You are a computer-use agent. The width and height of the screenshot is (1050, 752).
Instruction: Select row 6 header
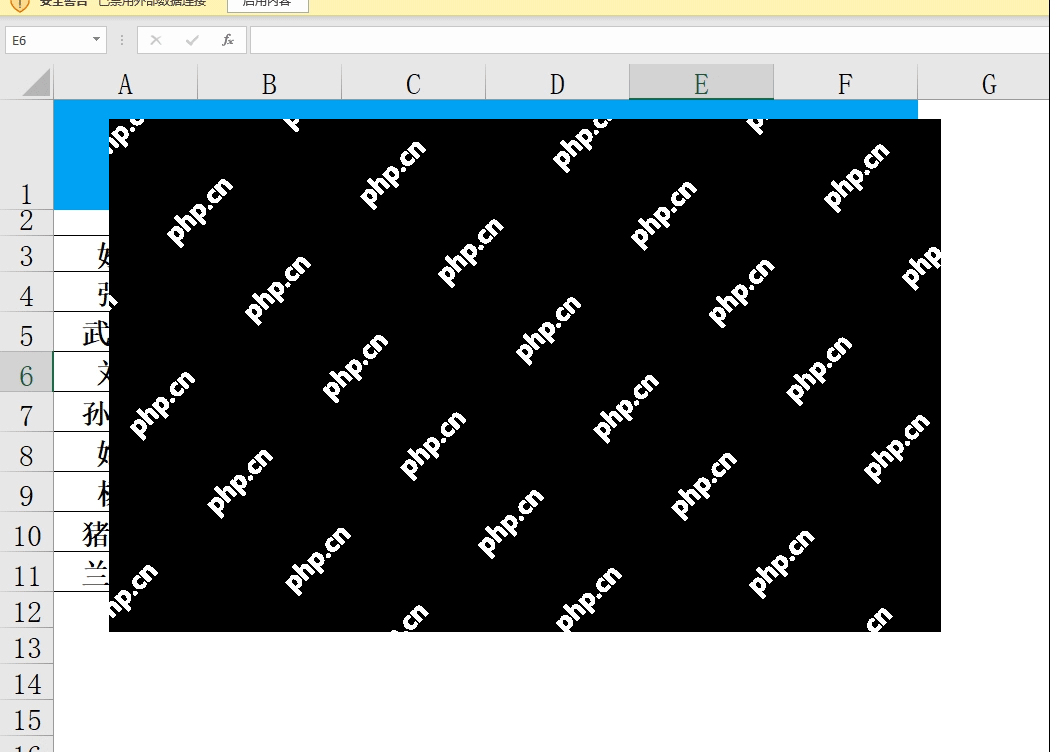point(26,372)
